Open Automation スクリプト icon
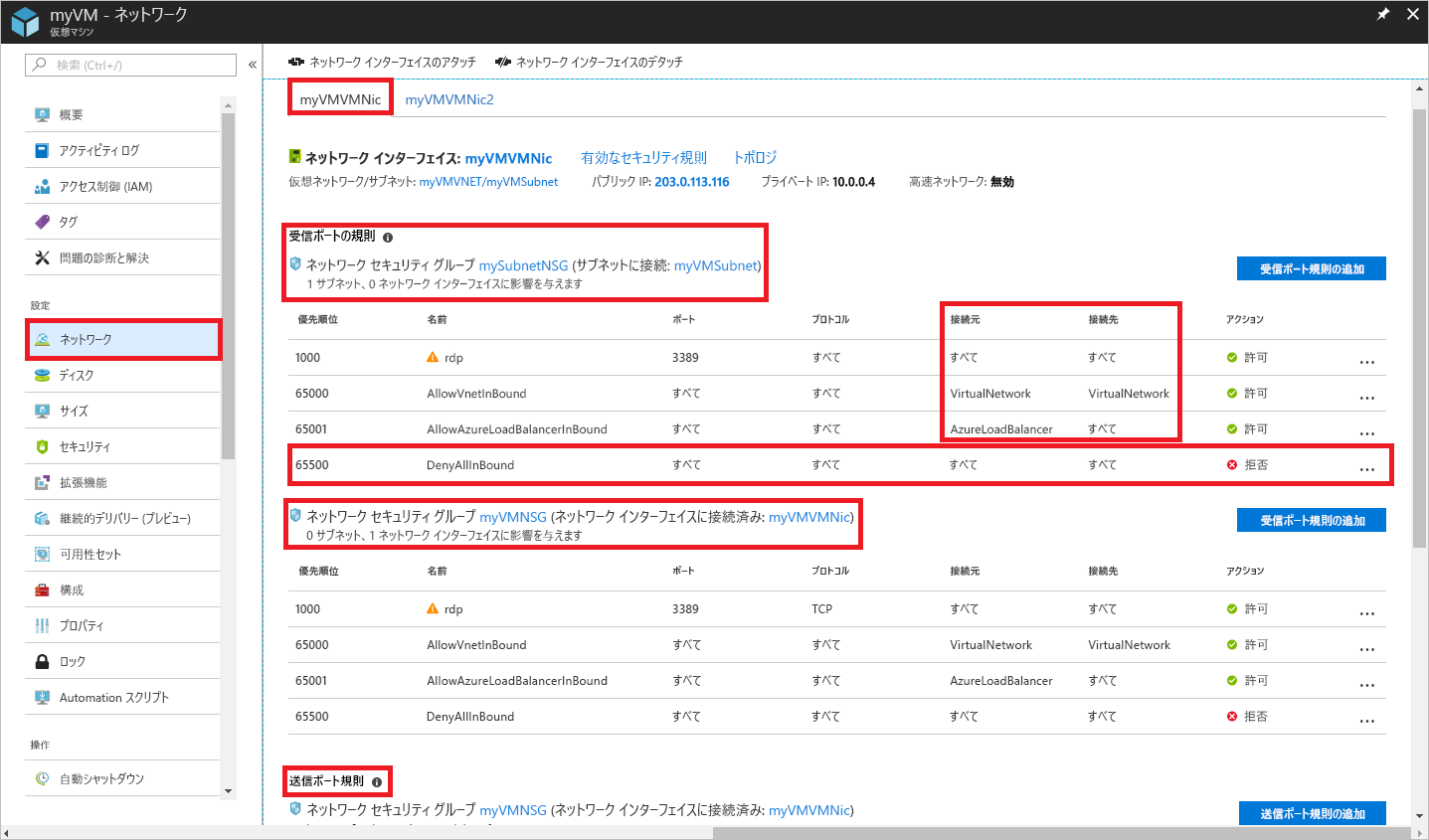The width and height of the screenshot is (1429, 840). (x=42, y=697)
